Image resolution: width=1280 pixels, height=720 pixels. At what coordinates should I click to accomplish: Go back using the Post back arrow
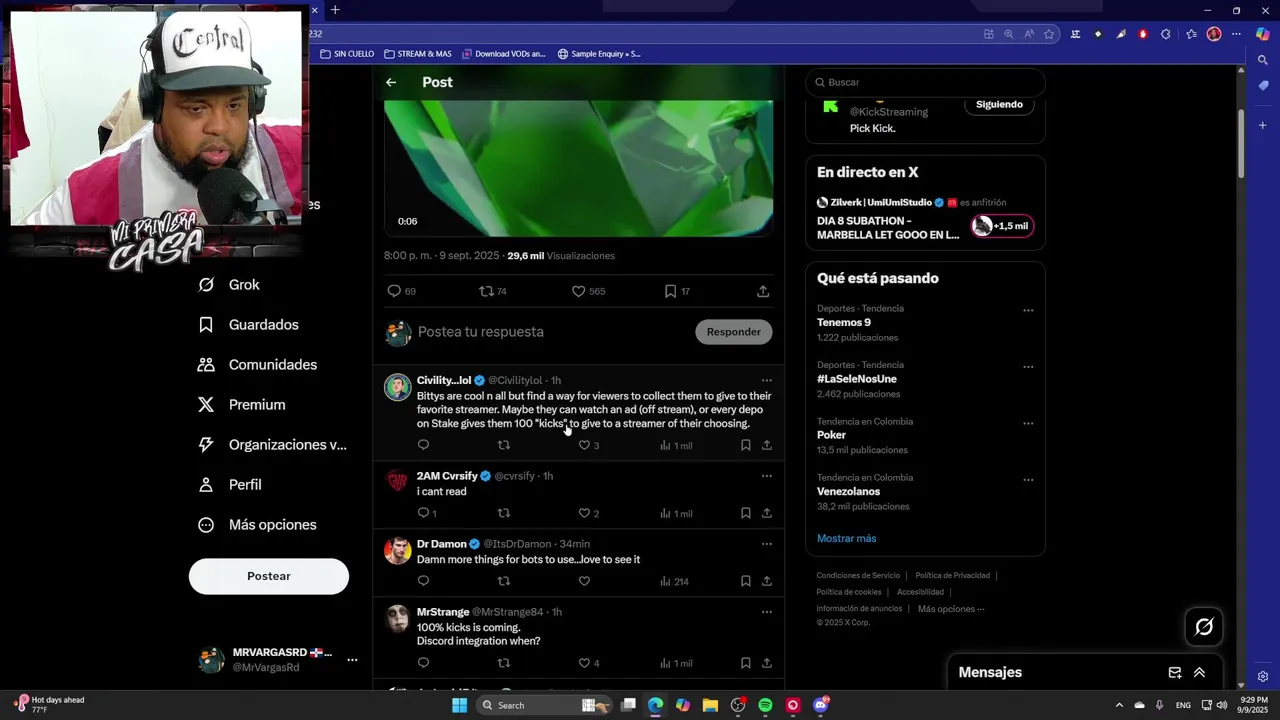pos(391,82)
